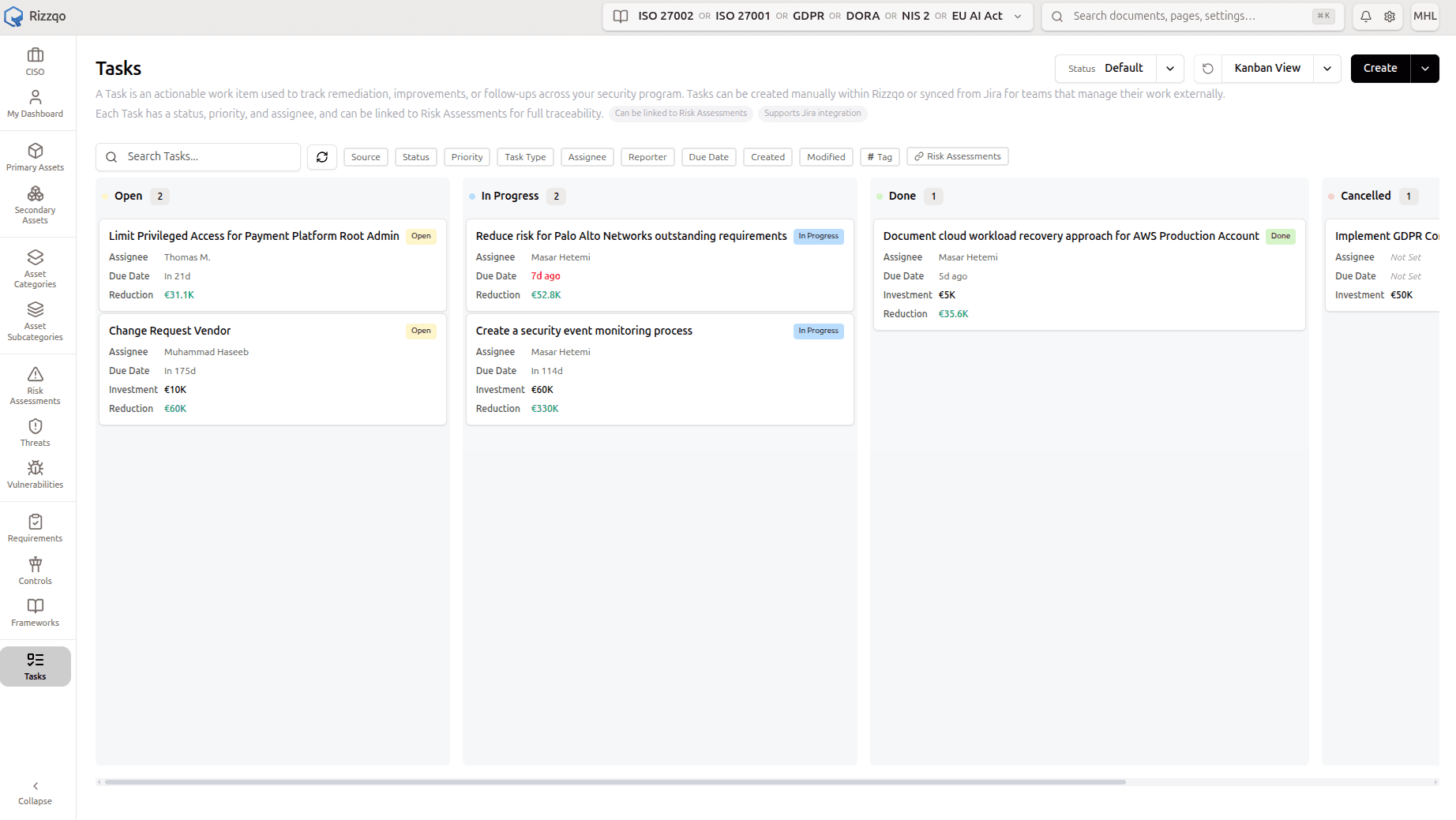
Task: Click the frameworks book icon in top bar
Action: [621, 16]
